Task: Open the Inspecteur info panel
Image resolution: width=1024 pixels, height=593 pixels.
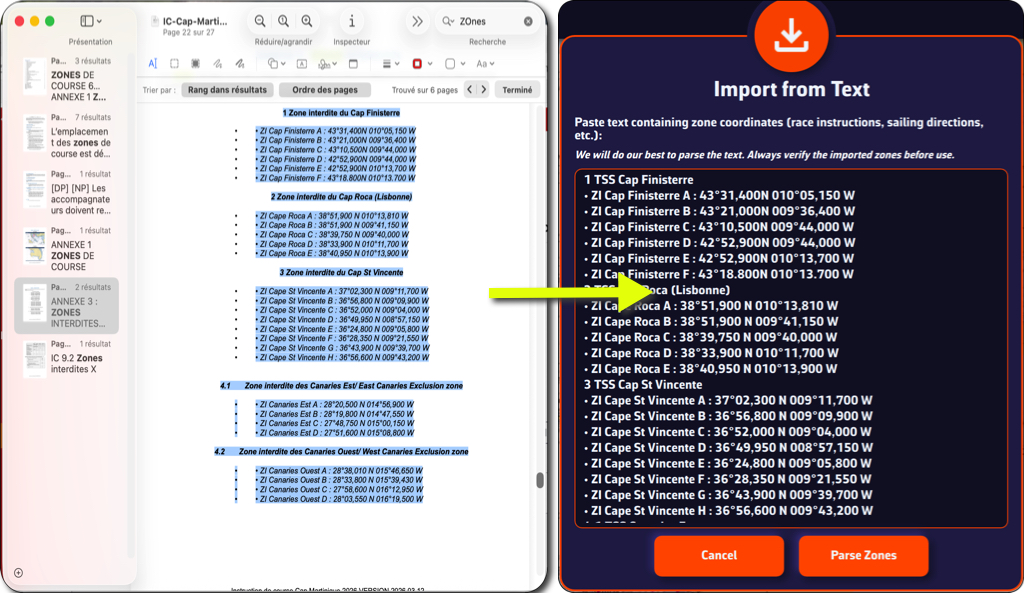Action: (351, 21)
